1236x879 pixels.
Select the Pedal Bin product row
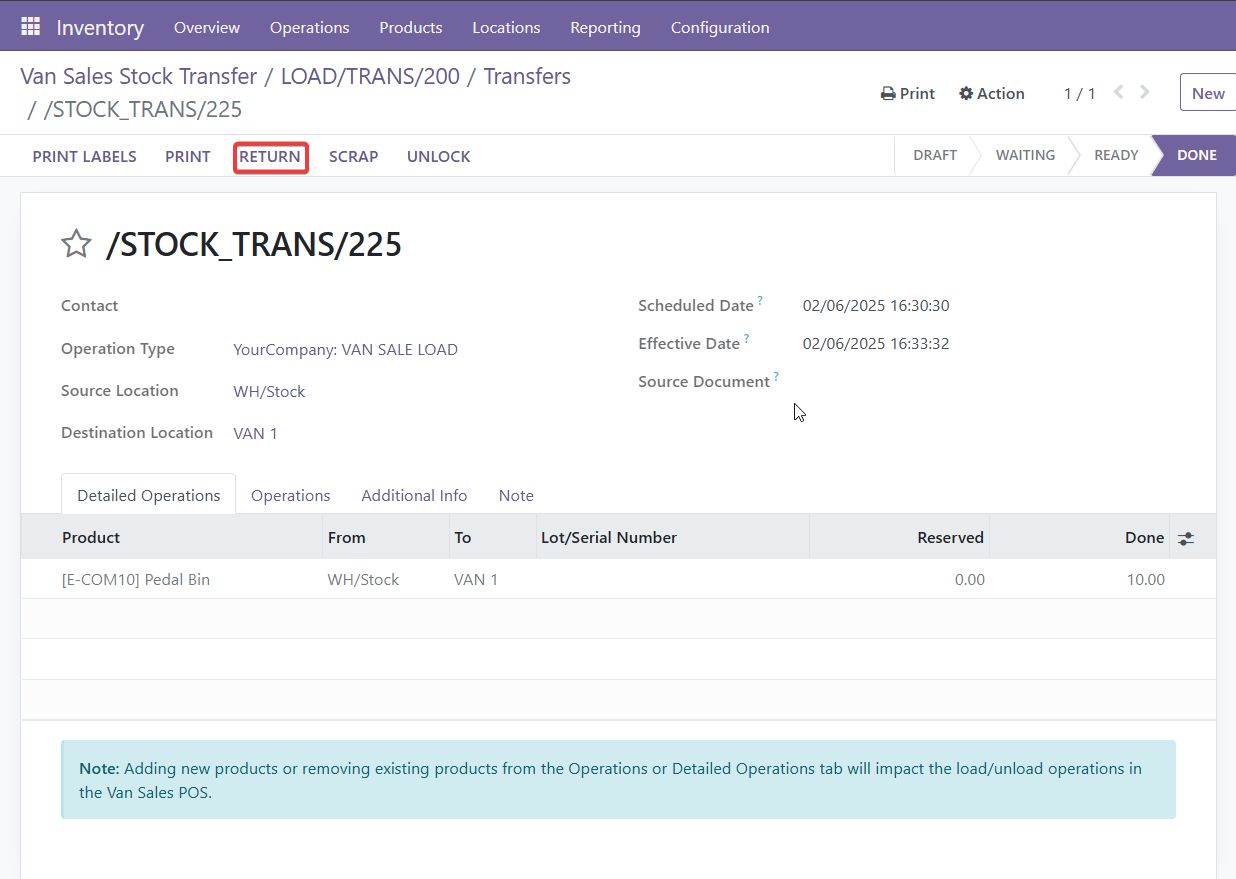click(136, 579)
